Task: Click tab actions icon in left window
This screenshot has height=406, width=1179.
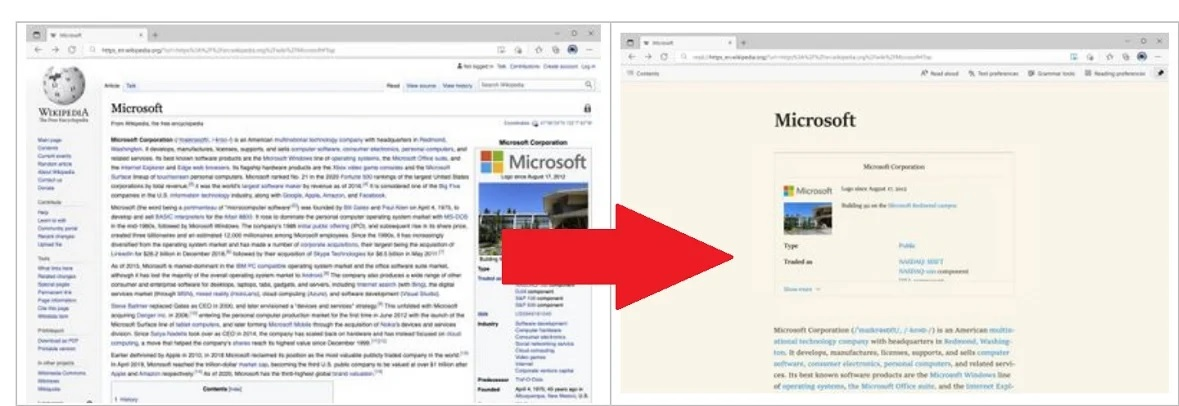Action: 35,35
